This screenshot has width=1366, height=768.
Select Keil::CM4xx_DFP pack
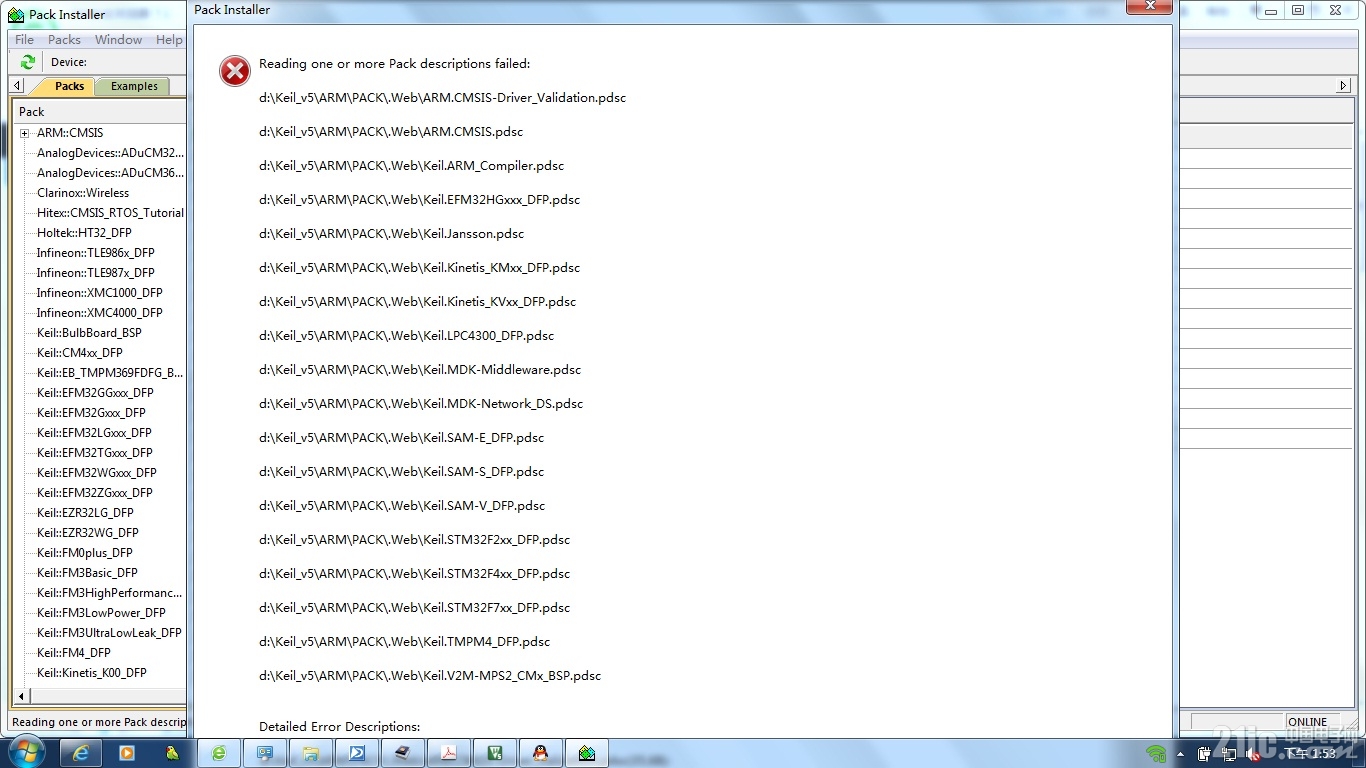point(80,353)
